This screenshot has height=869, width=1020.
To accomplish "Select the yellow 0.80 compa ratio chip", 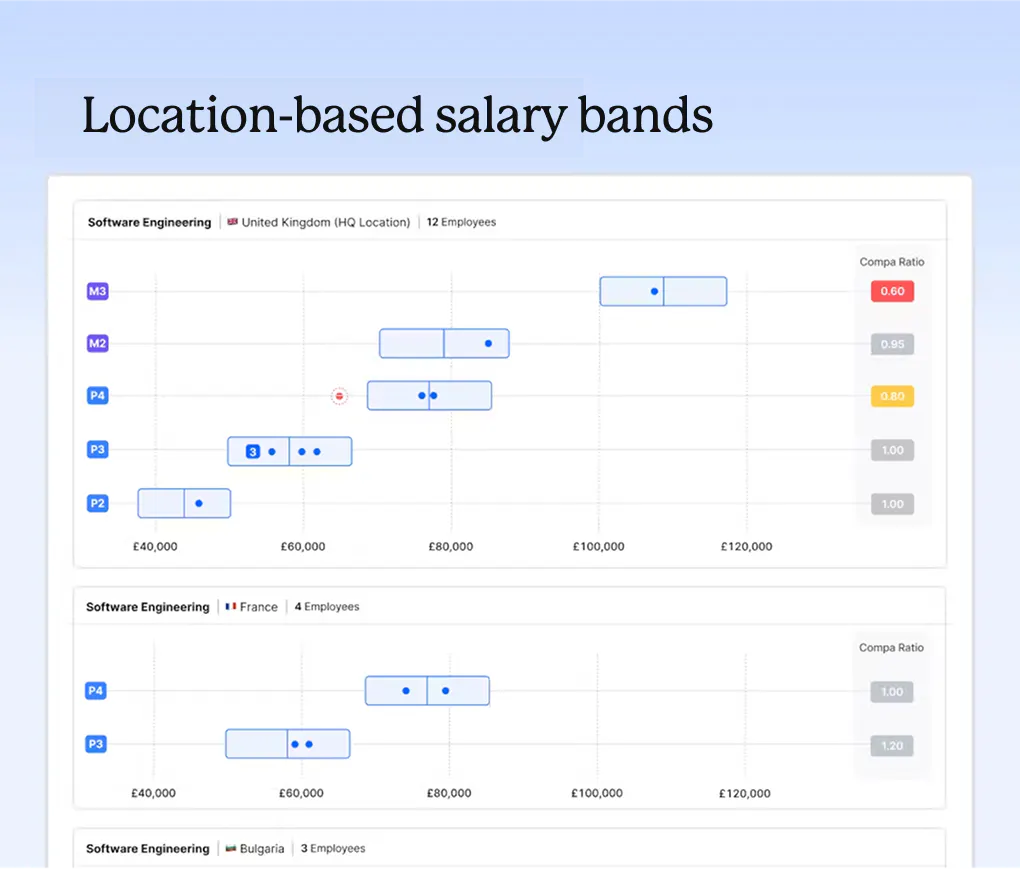I will [x=891, y=396].
